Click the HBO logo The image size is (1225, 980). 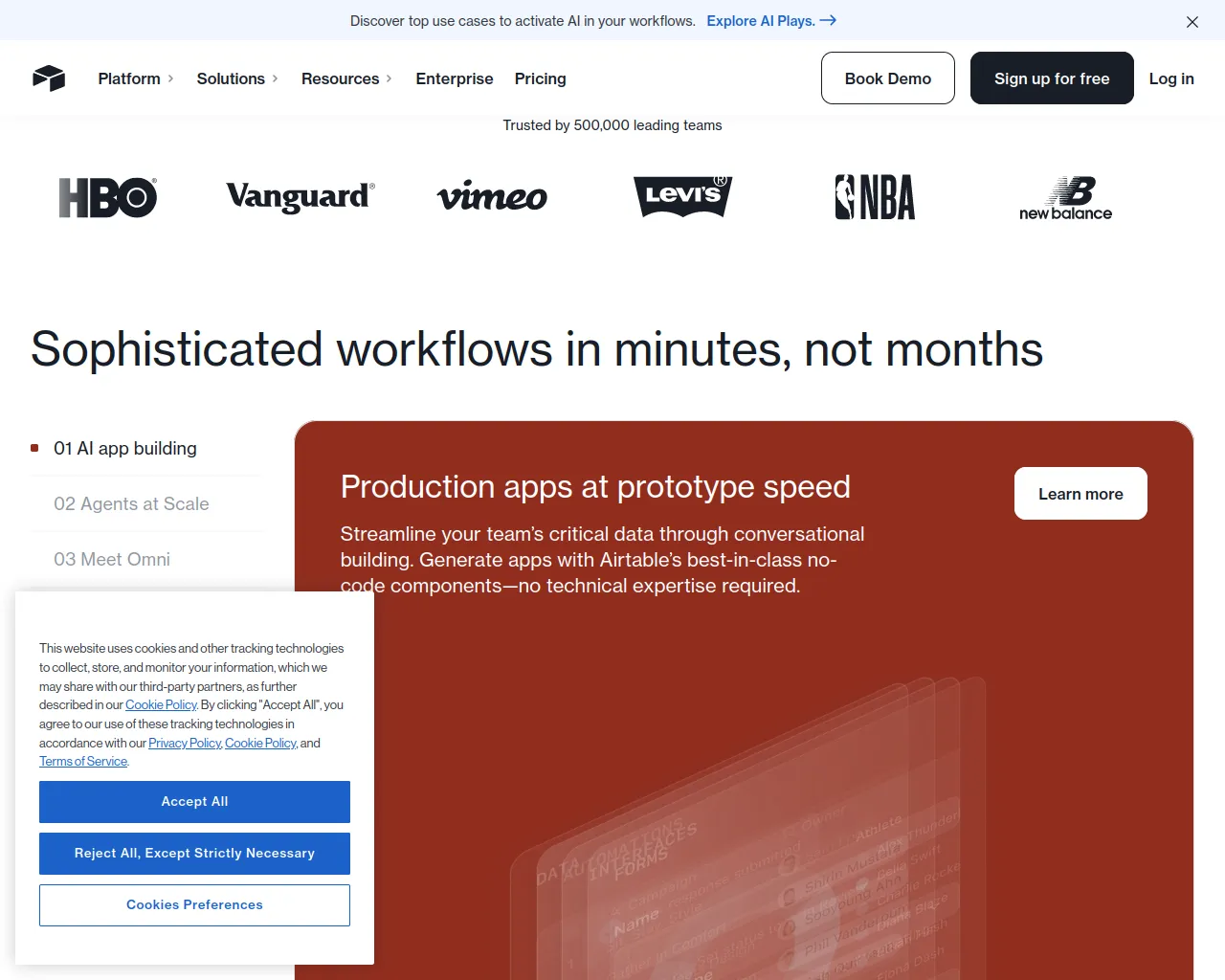(x=108, y=198)
